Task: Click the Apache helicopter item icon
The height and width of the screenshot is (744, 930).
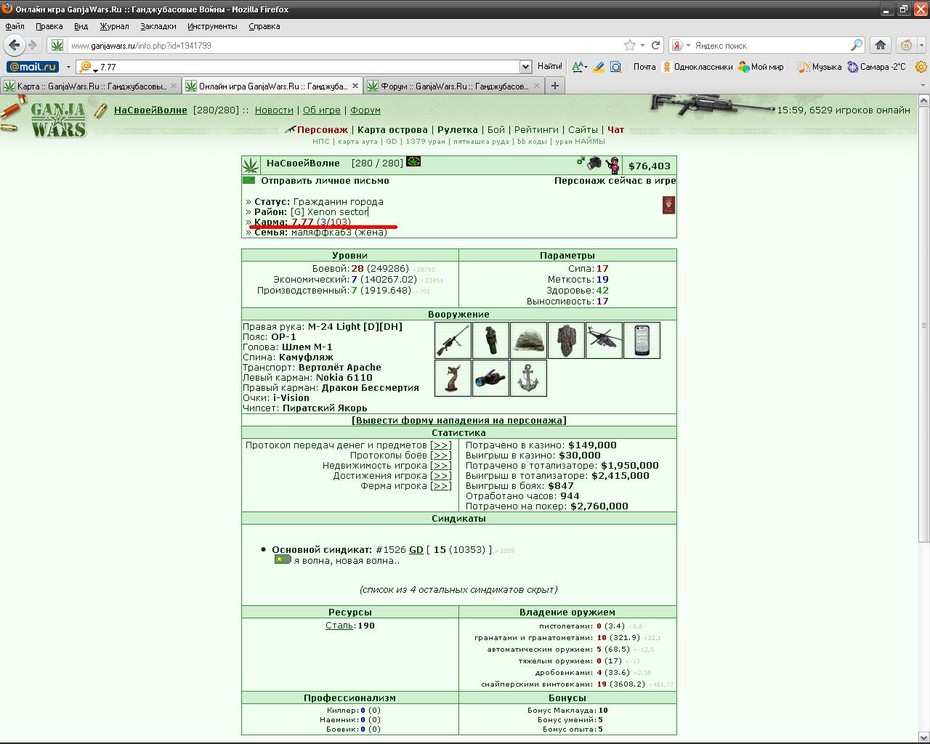Action: [604, 340]
